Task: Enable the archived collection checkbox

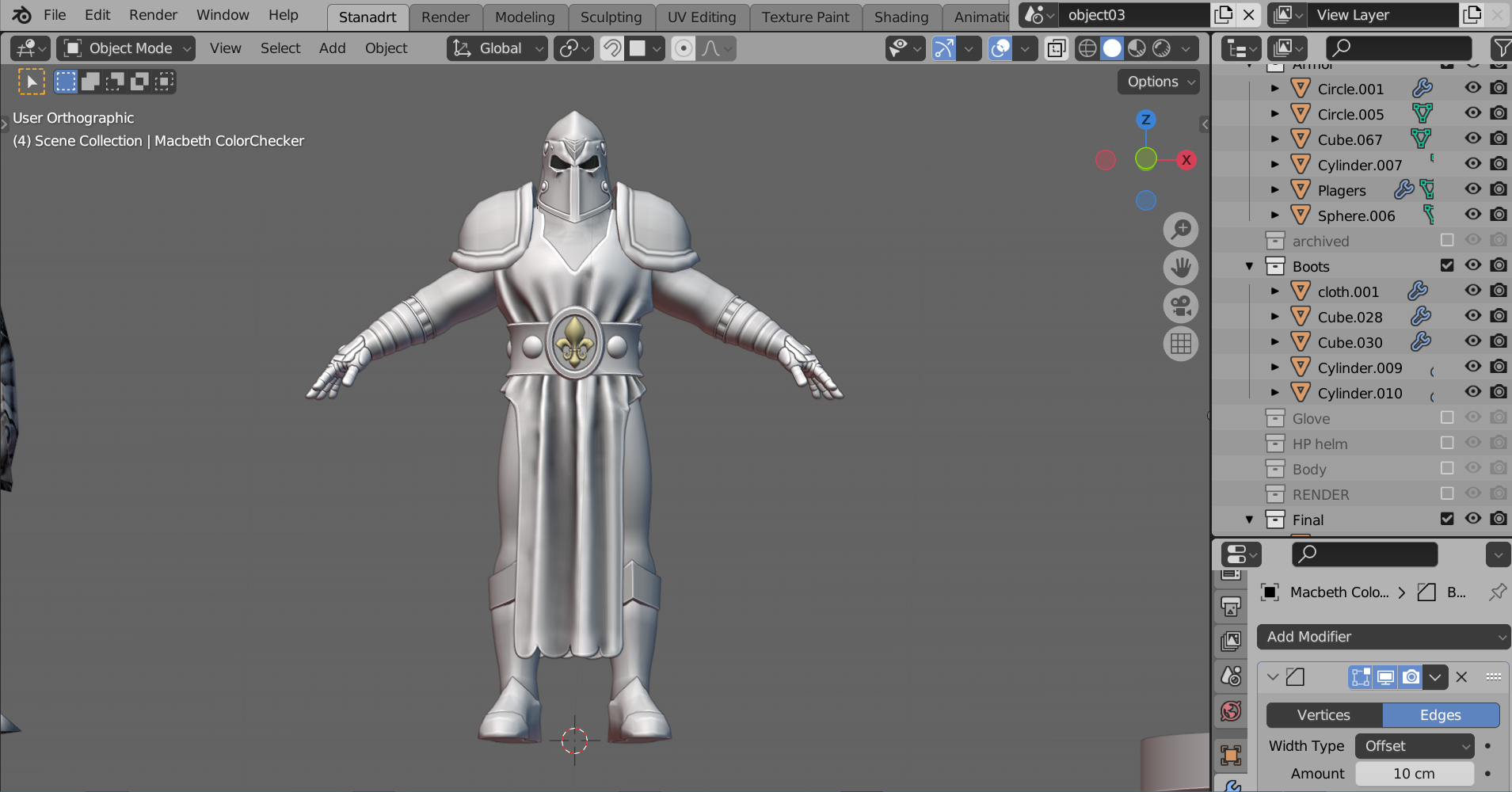Action: [1447, 240]
